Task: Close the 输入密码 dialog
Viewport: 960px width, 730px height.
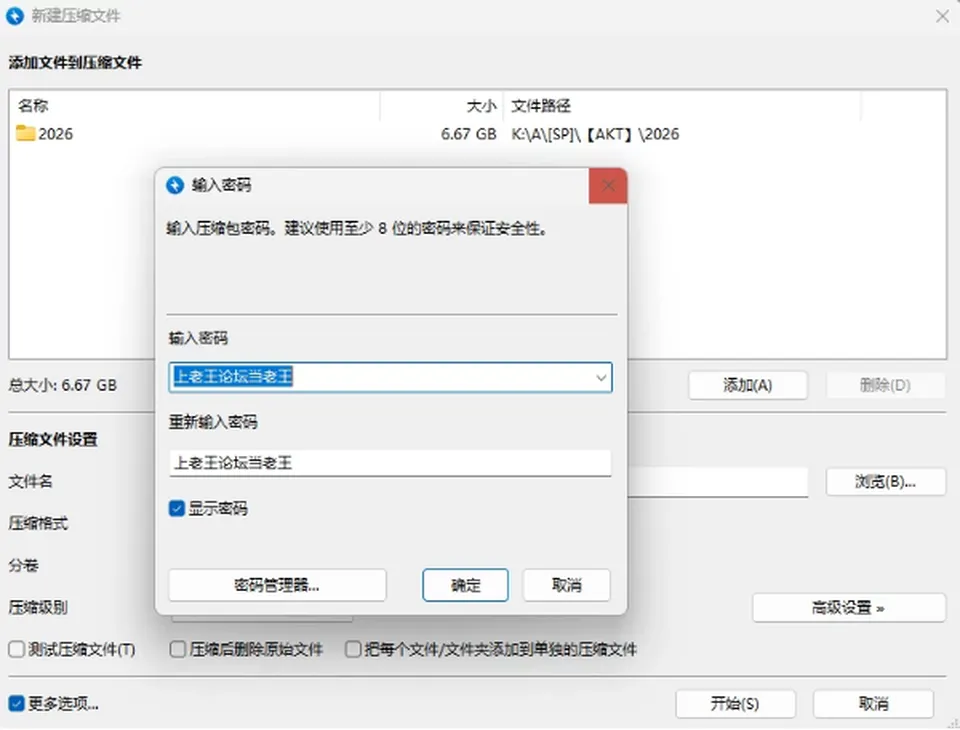Action: pos(608,186)
